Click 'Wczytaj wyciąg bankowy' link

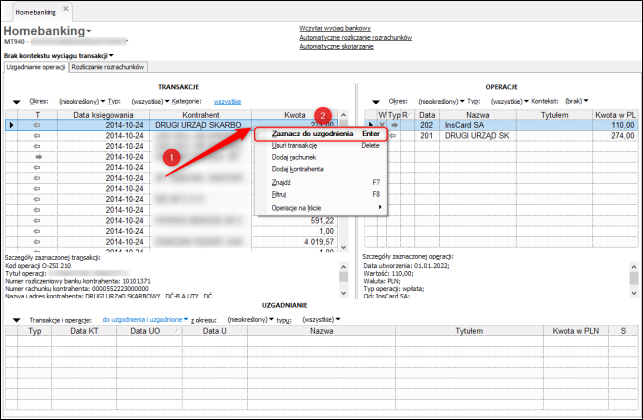pyautogui.click(x=335, y=28)
